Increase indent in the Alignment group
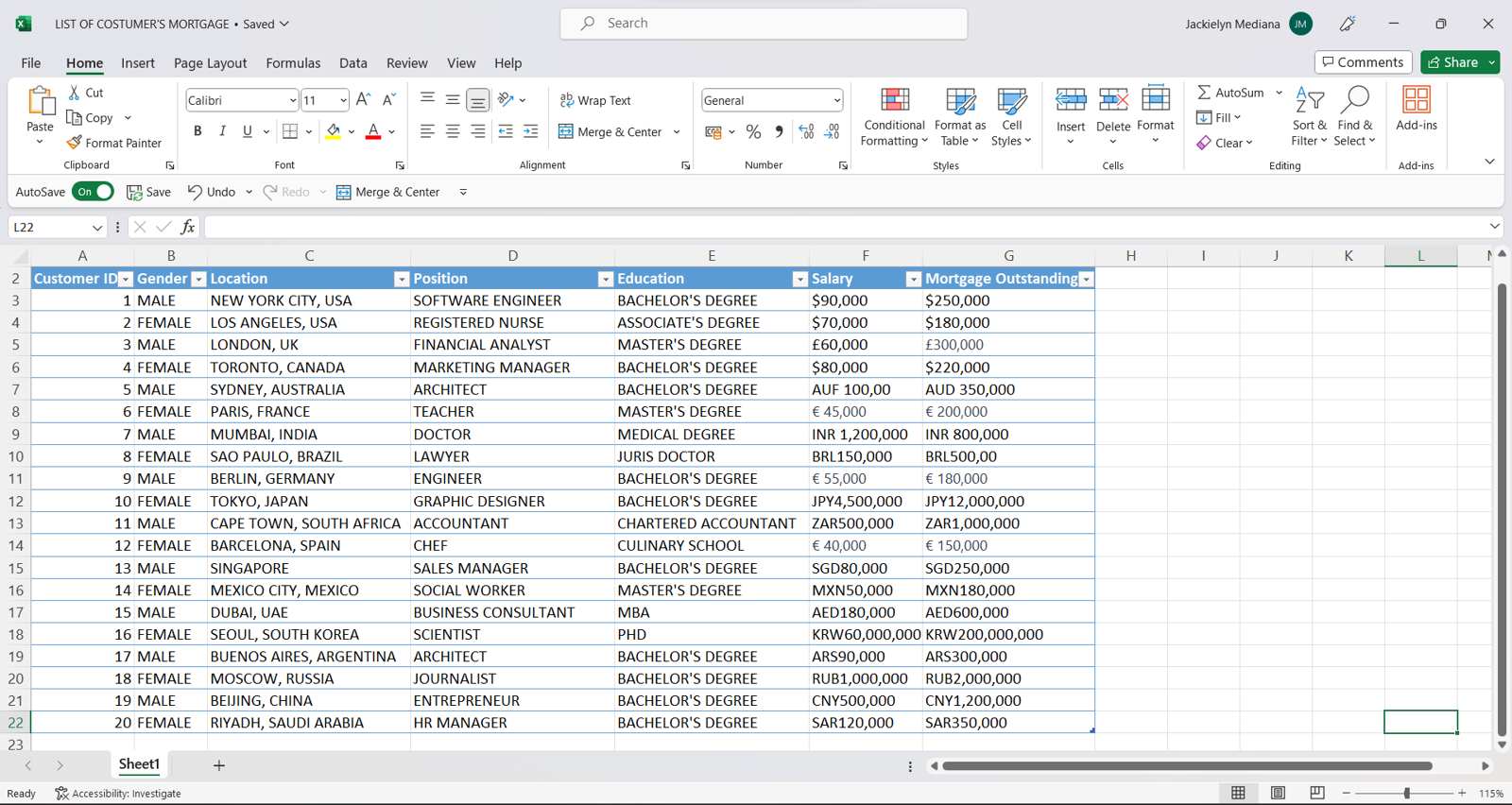 [531, 131]
